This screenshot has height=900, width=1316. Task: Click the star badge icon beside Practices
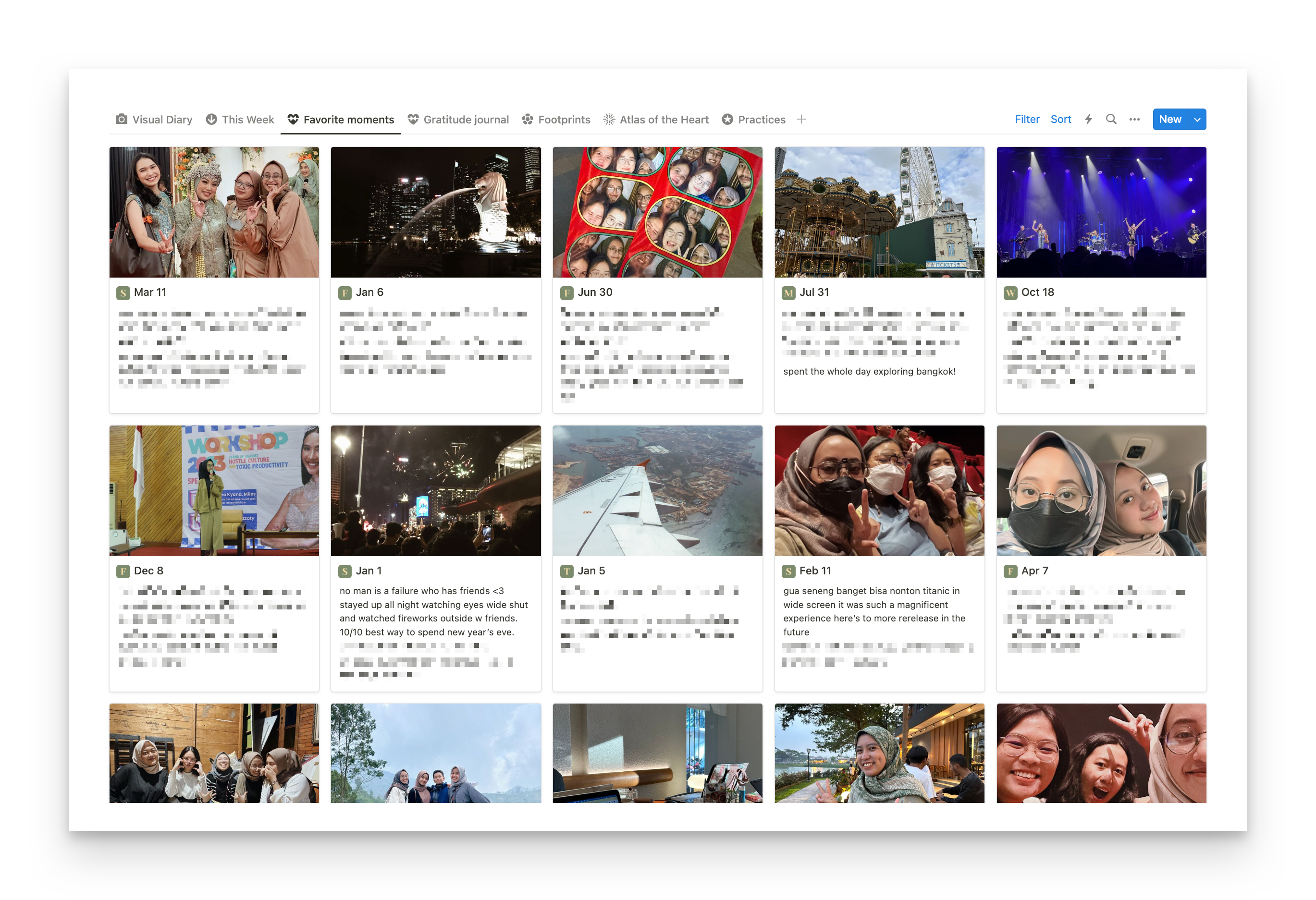727,119
